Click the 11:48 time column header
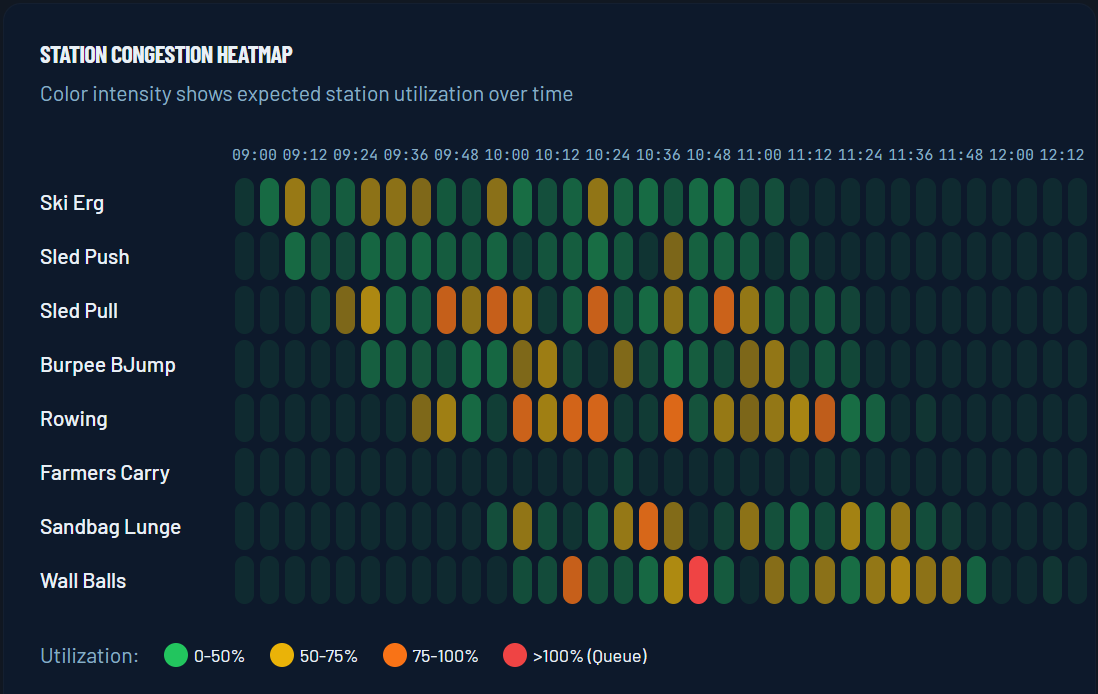Image resolution: width=1098 pixels, height=694 pixels. 960,155
